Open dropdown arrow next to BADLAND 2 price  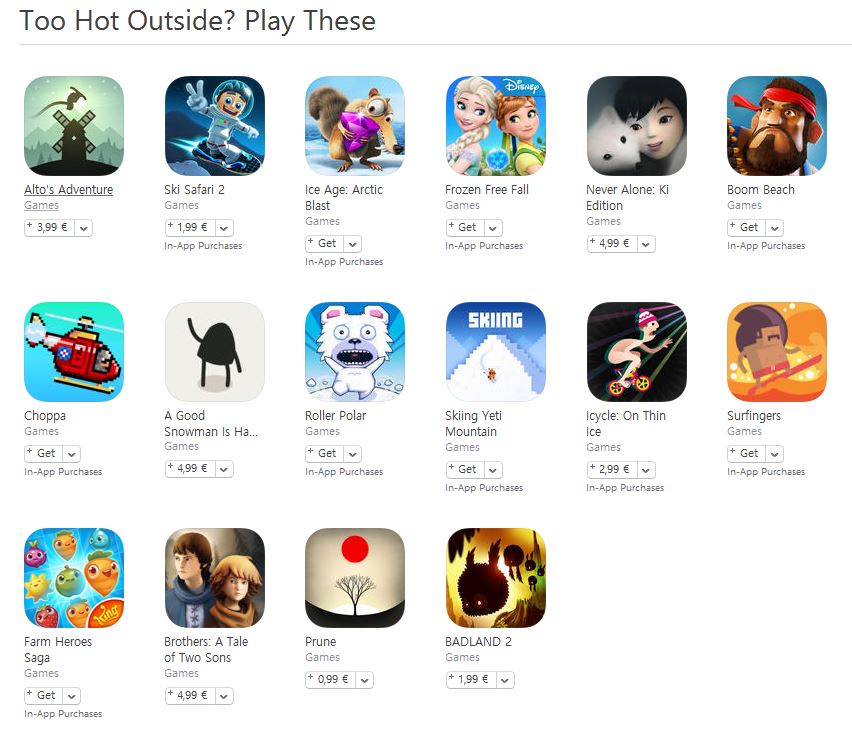coord(505,680)
